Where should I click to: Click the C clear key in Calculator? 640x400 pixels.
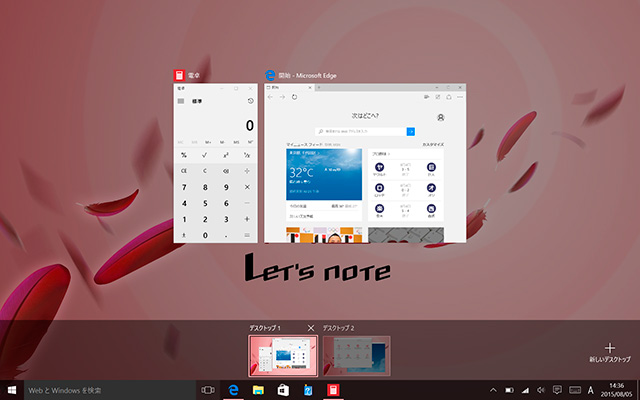[205, 171]
